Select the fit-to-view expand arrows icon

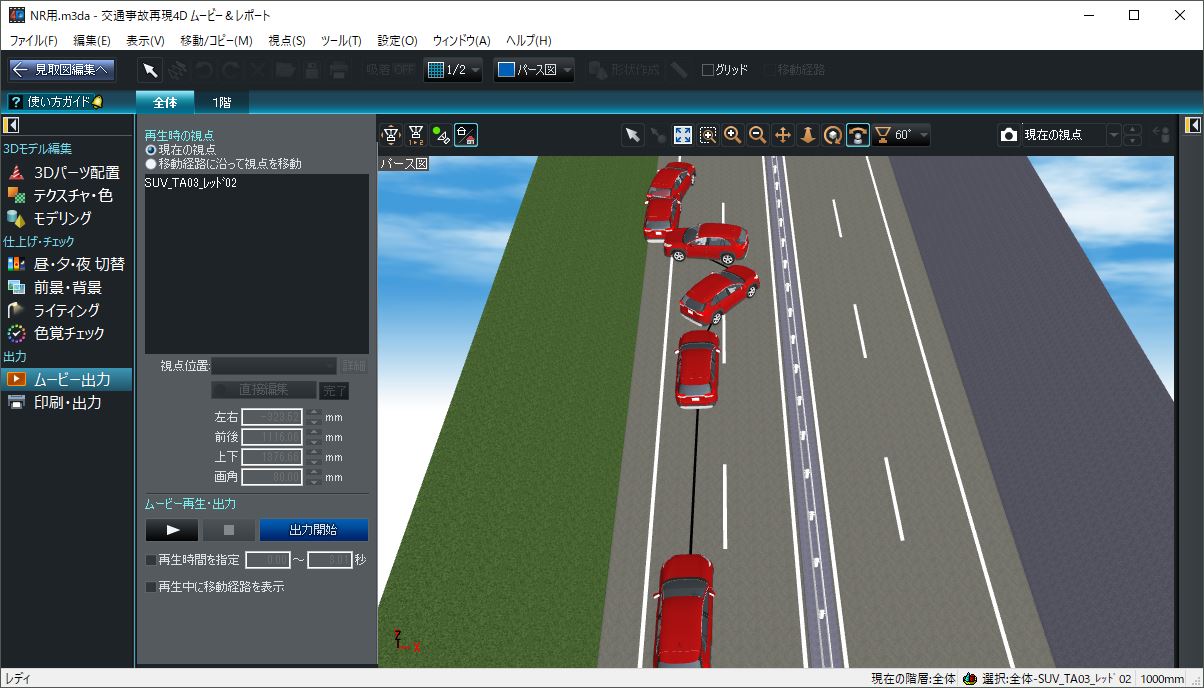[683, 135]
